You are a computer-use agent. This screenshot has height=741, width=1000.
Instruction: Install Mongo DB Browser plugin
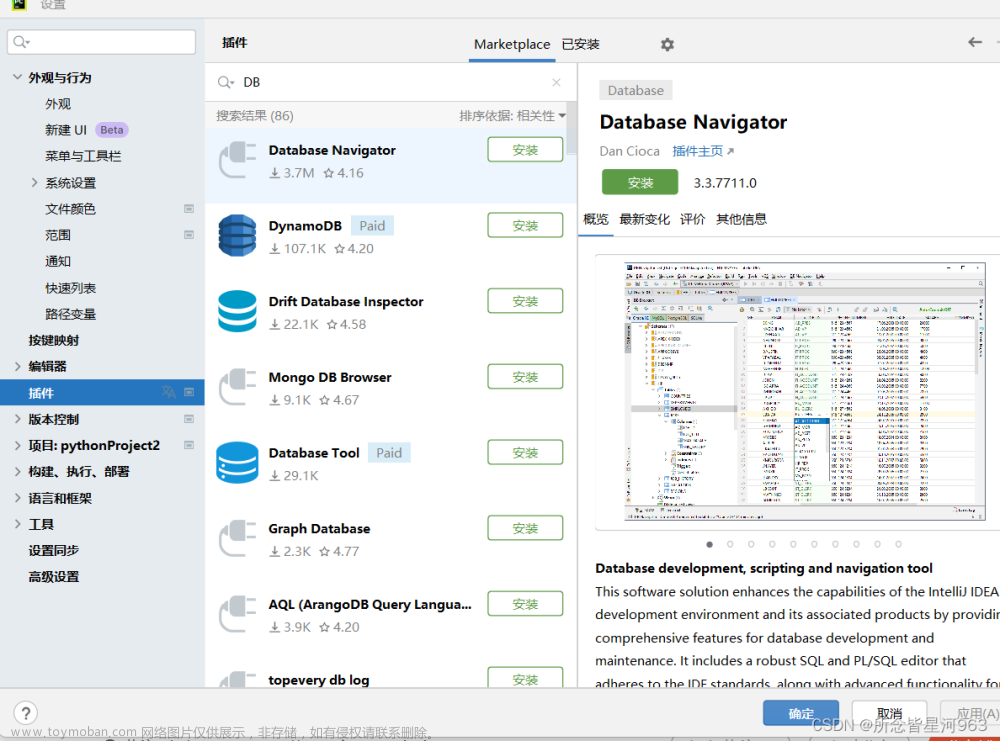pos(525,377)
